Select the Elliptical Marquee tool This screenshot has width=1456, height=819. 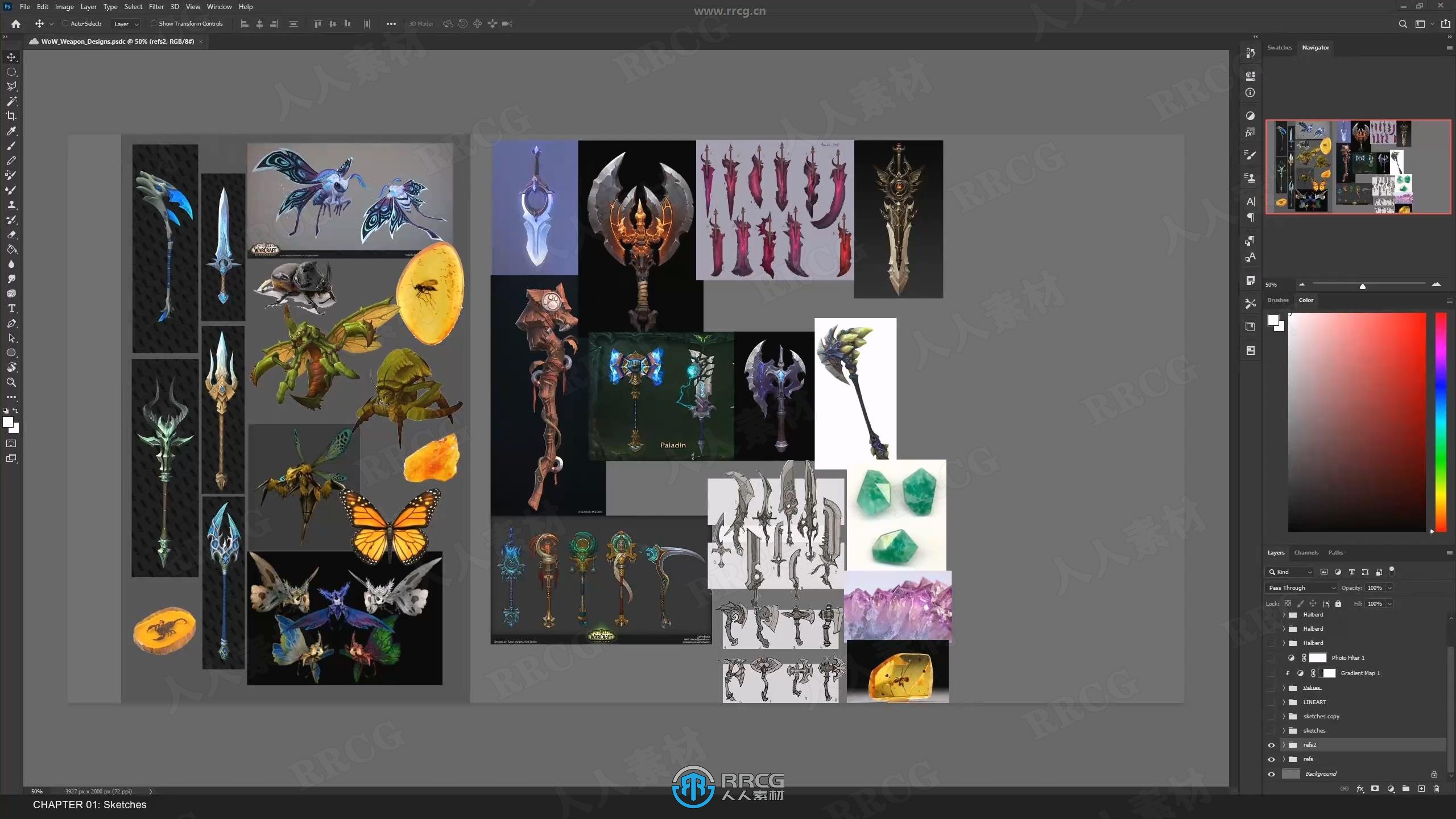pyautogui.click(x=11, y=72)
